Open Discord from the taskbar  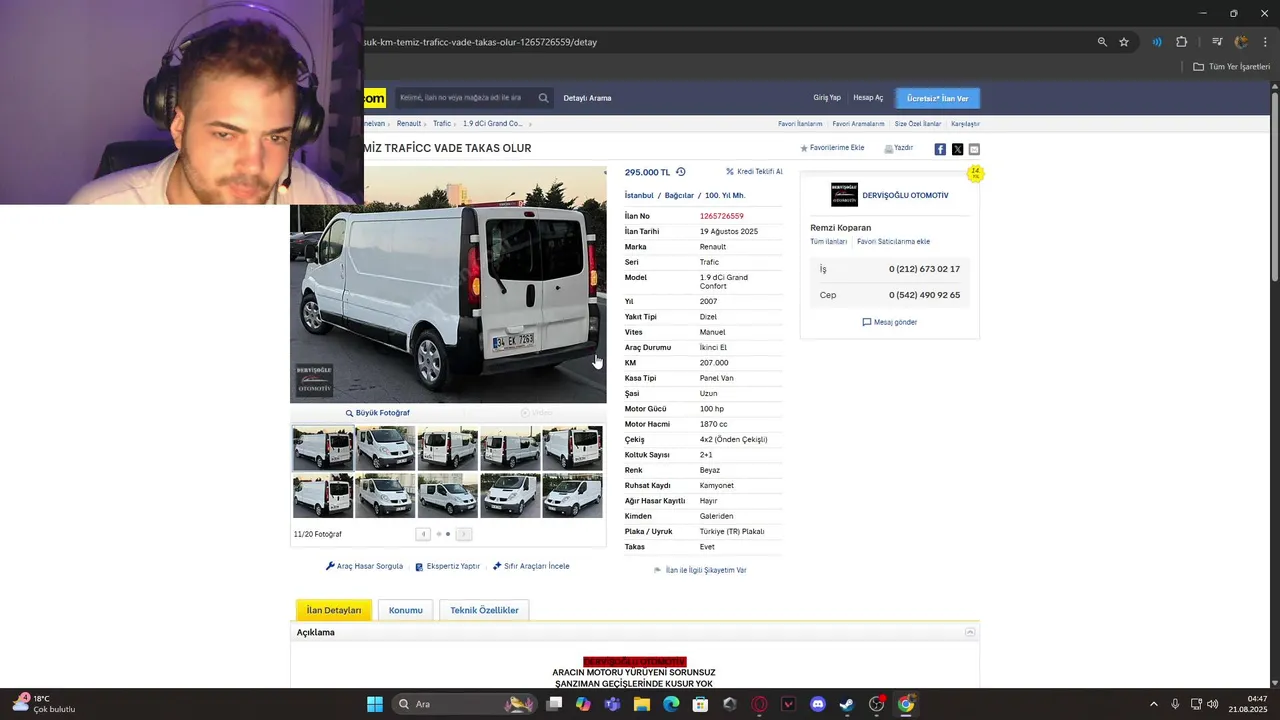(818, 704)
